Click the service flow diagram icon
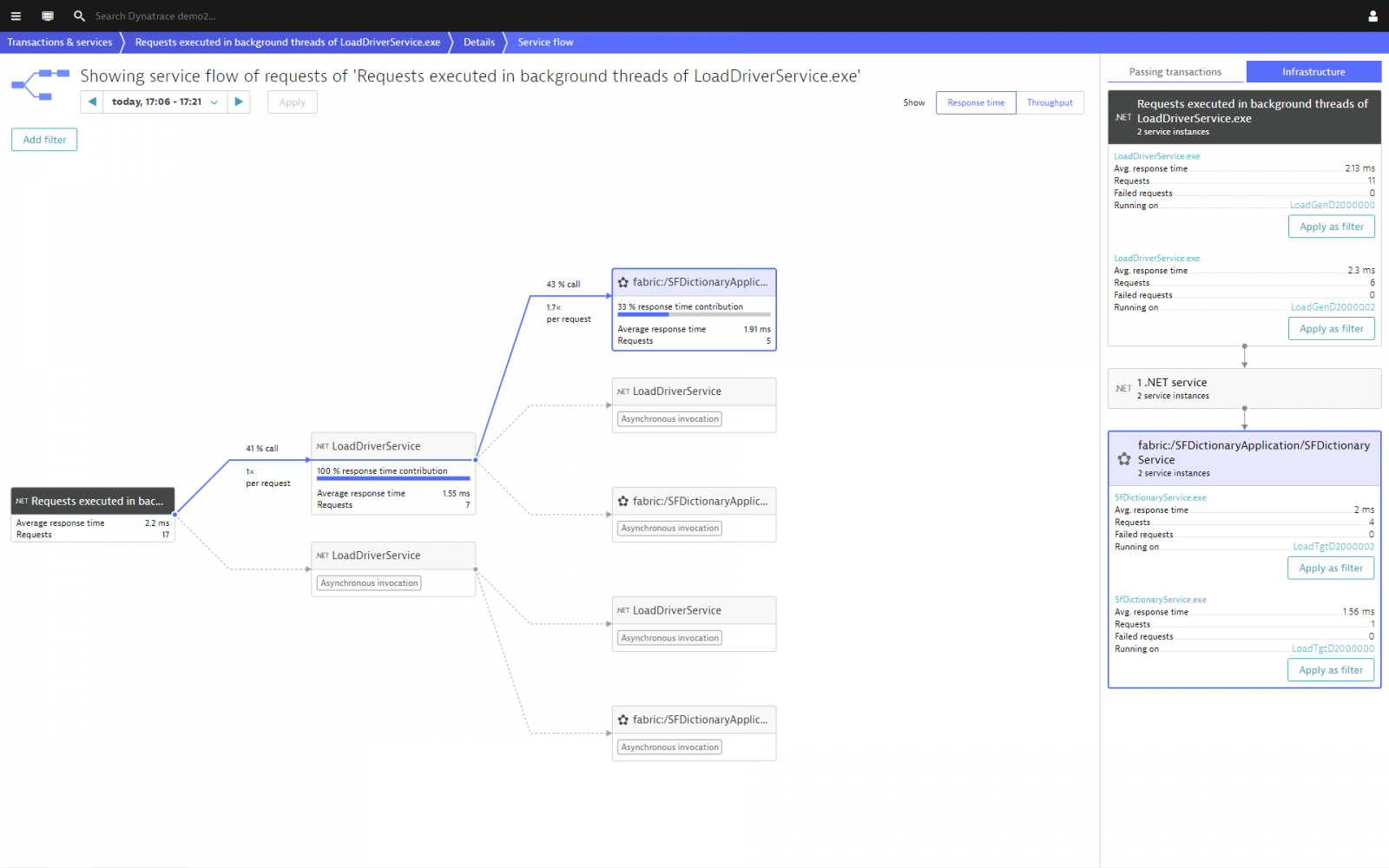The height and width of the screenshot is (868, 1389). 40,85
